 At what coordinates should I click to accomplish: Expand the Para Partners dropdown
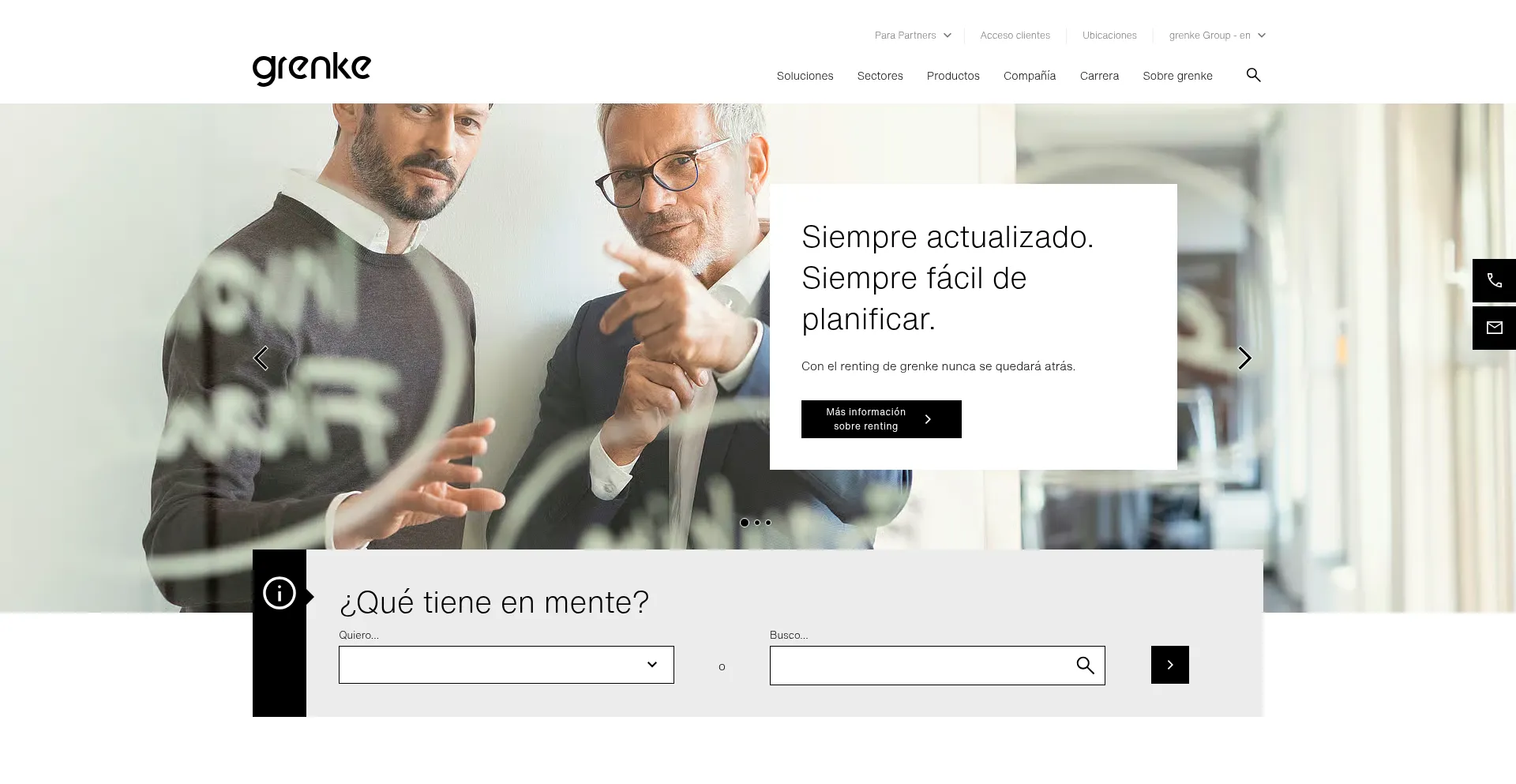(913, 36)
